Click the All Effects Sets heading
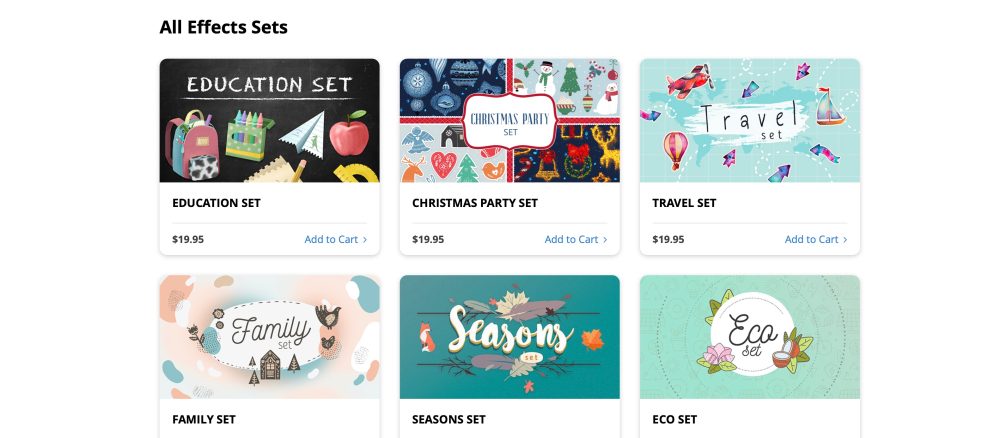This screenshot has height=438, width=1000. coord(223,27)
